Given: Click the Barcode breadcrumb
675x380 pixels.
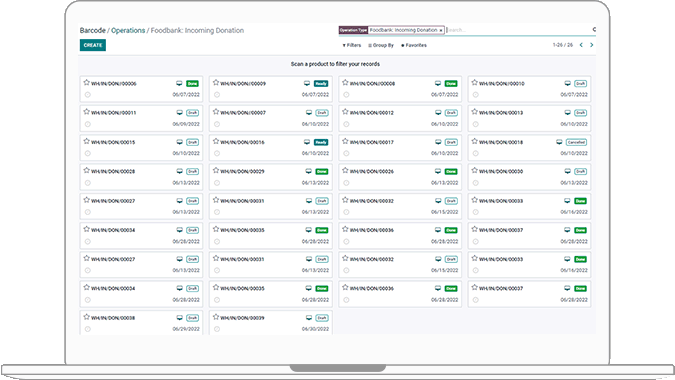Looking at the screenshot, I should (93, 31).
